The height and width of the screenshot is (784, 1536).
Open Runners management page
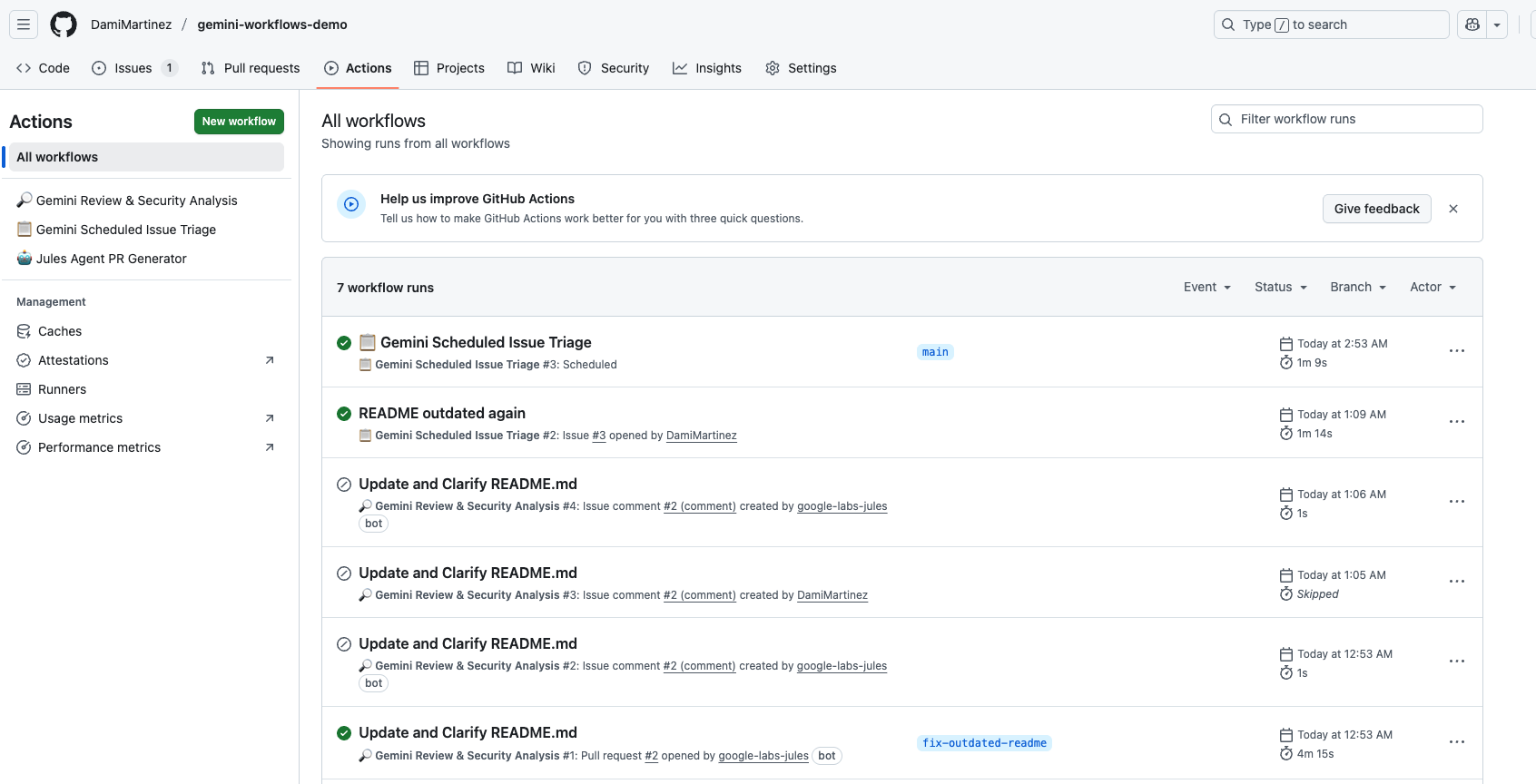(x=146, y=389)
